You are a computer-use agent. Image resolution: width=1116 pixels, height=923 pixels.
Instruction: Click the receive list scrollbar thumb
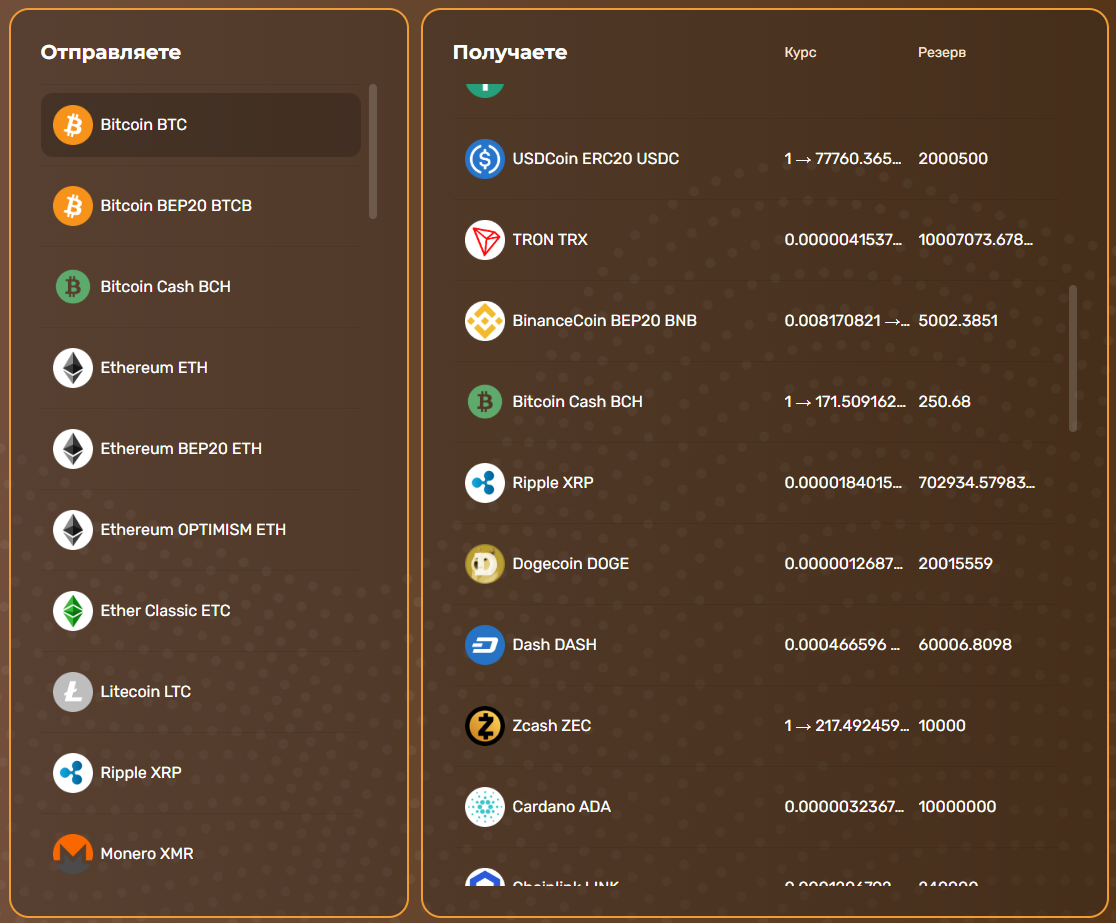click(x=1073, y=359)
